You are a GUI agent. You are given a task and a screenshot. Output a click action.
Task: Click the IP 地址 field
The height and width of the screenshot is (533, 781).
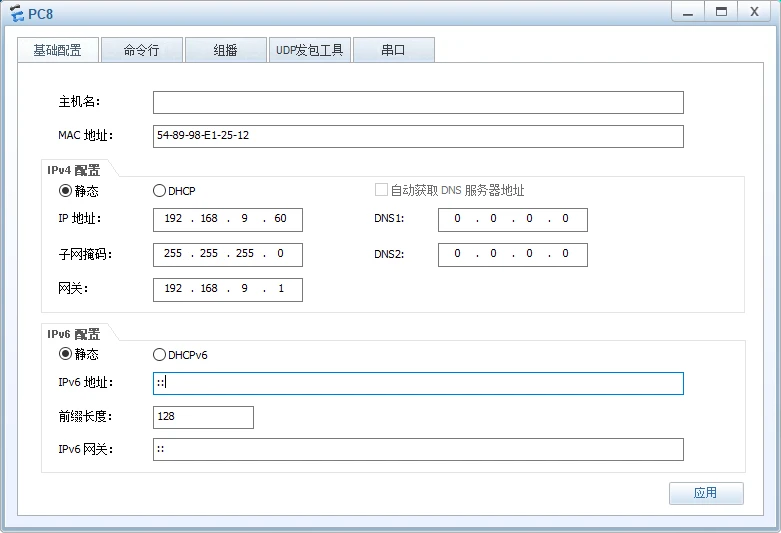tap(227, 220)
